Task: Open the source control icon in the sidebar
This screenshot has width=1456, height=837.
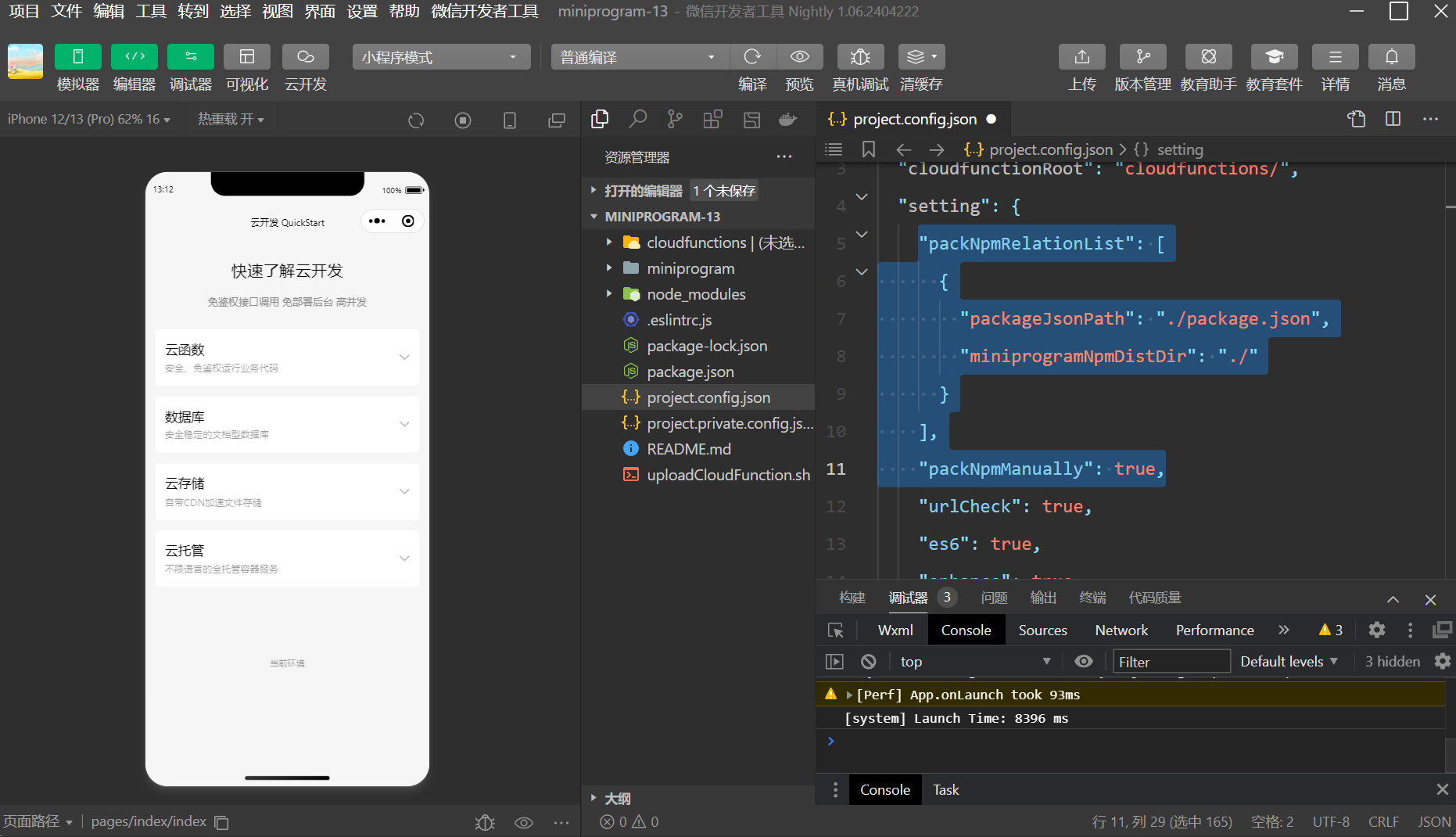Action: click(x=675, y=119)
